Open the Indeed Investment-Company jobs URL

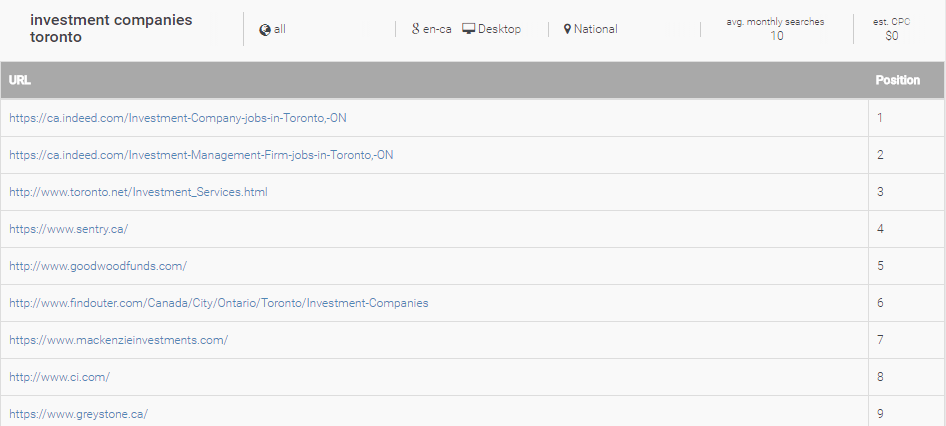[x=178, y=118]
